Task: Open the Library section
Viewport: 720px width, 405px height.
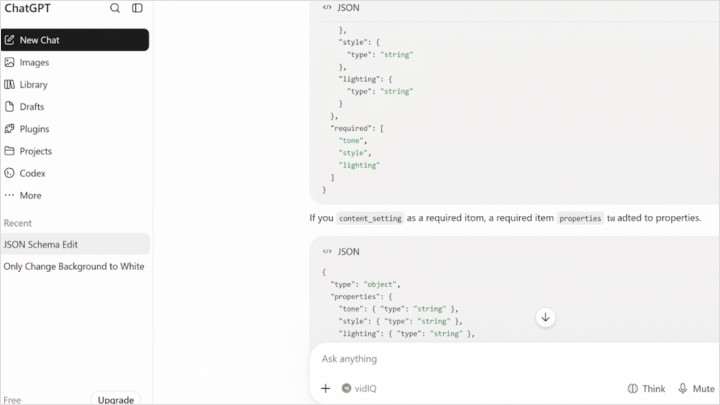Action: [75, 84]
